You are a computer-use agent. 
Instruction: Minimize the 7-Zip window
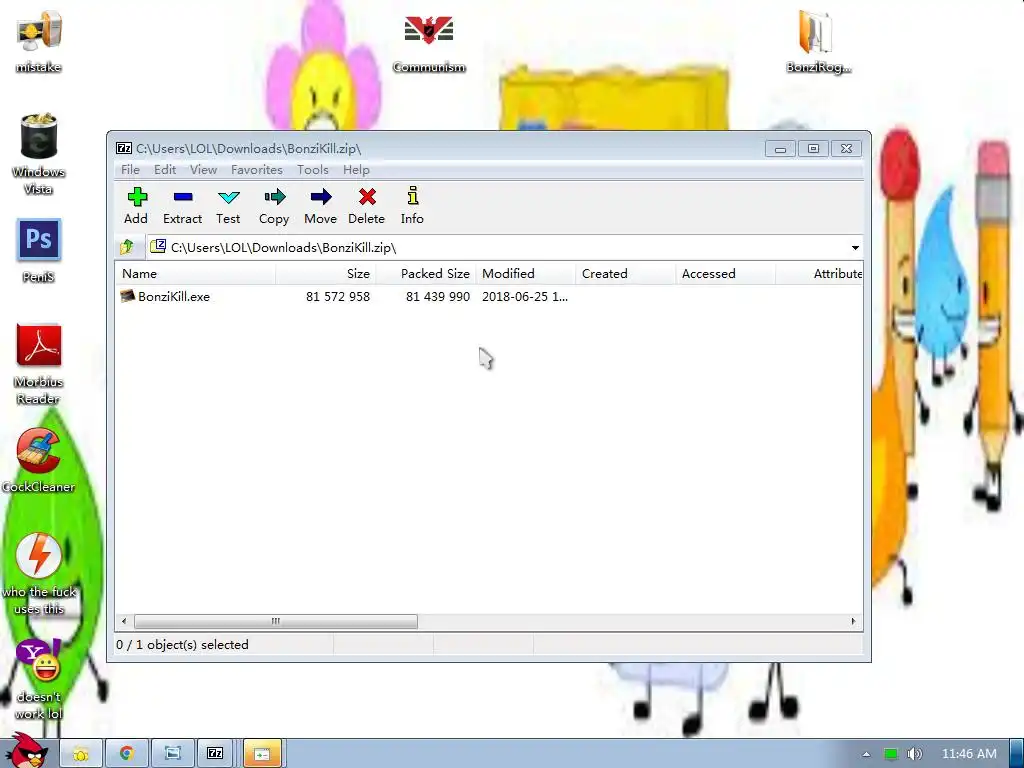(780, 149)
